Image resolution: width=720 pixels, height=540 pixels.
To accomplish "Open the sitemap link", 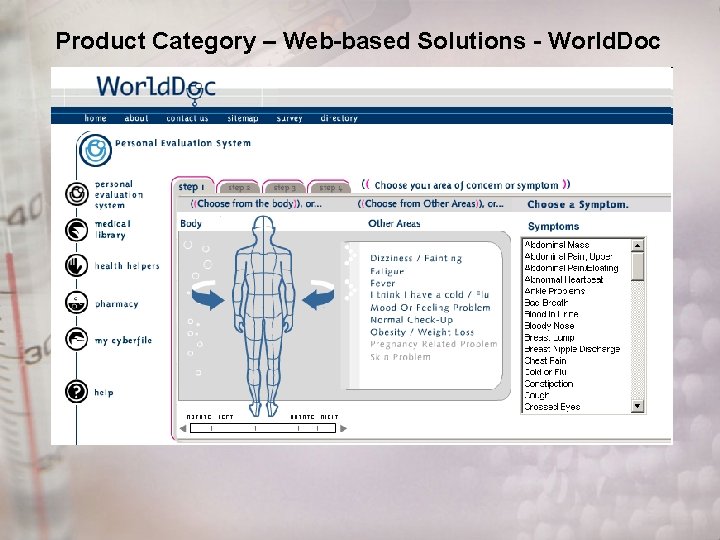I will (x=243, y=118).
